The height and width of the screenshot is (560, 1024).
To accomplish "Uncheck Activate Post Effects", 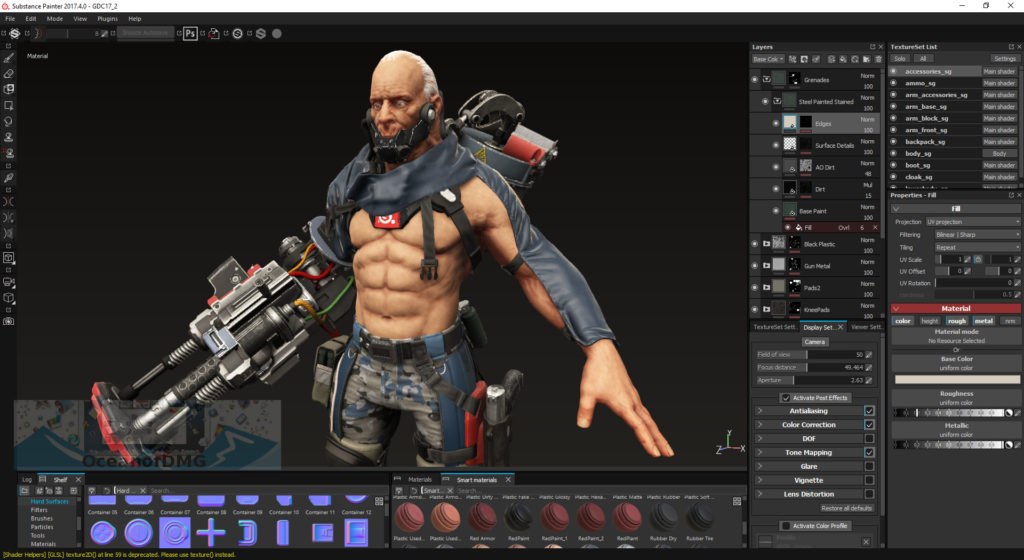I will pos(786,397).
